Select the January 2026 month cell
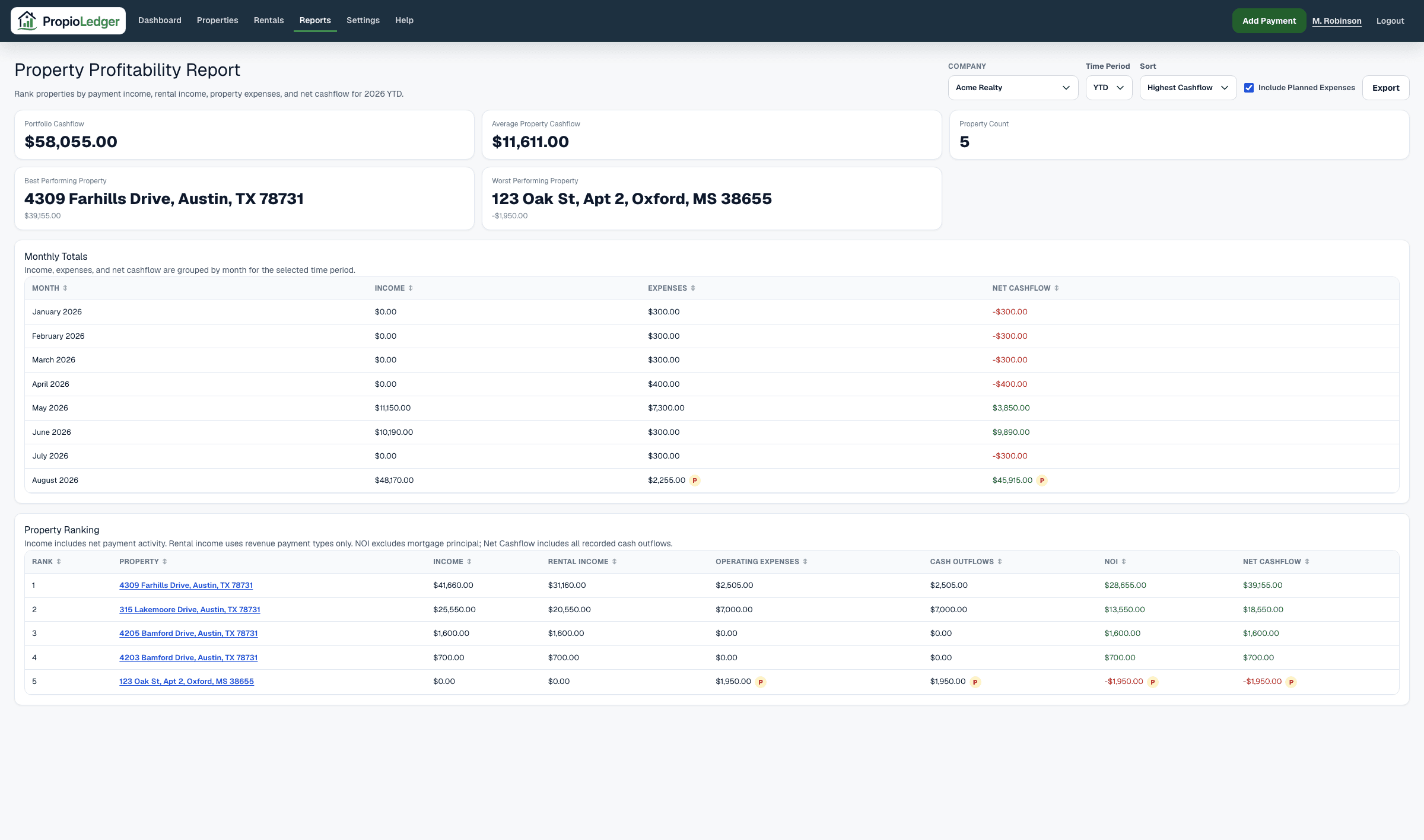 coord(57,312)
